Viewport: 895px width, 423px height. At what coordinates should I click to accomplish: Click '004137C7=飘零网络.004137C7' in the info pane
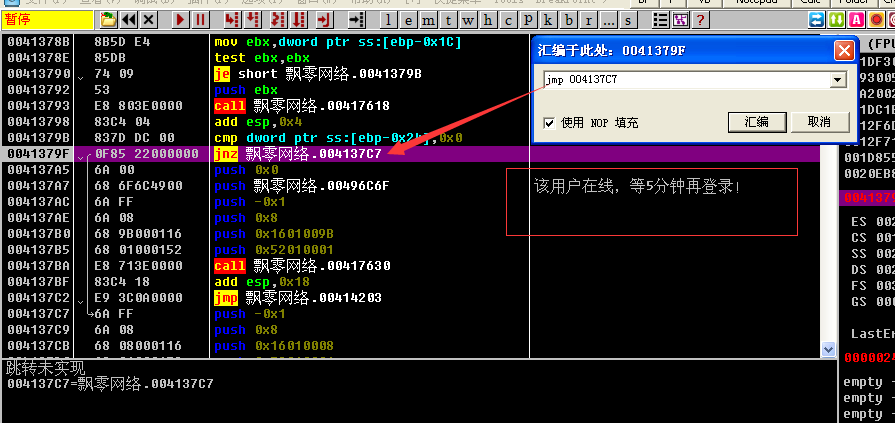tap(110, 384)
